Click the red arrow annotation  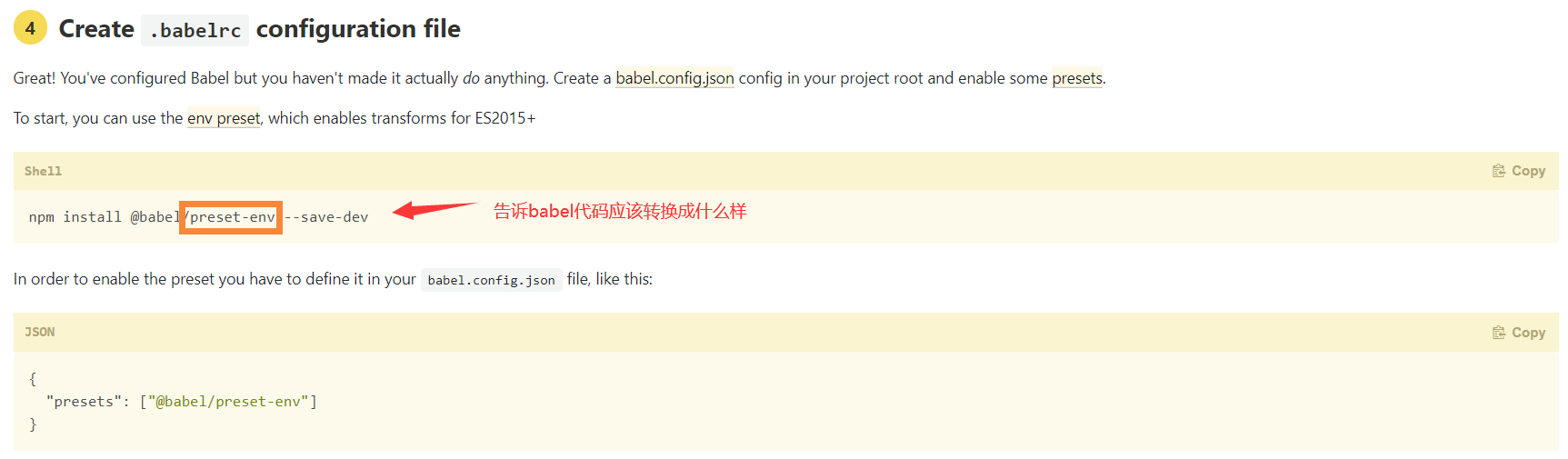coord(434,210)
